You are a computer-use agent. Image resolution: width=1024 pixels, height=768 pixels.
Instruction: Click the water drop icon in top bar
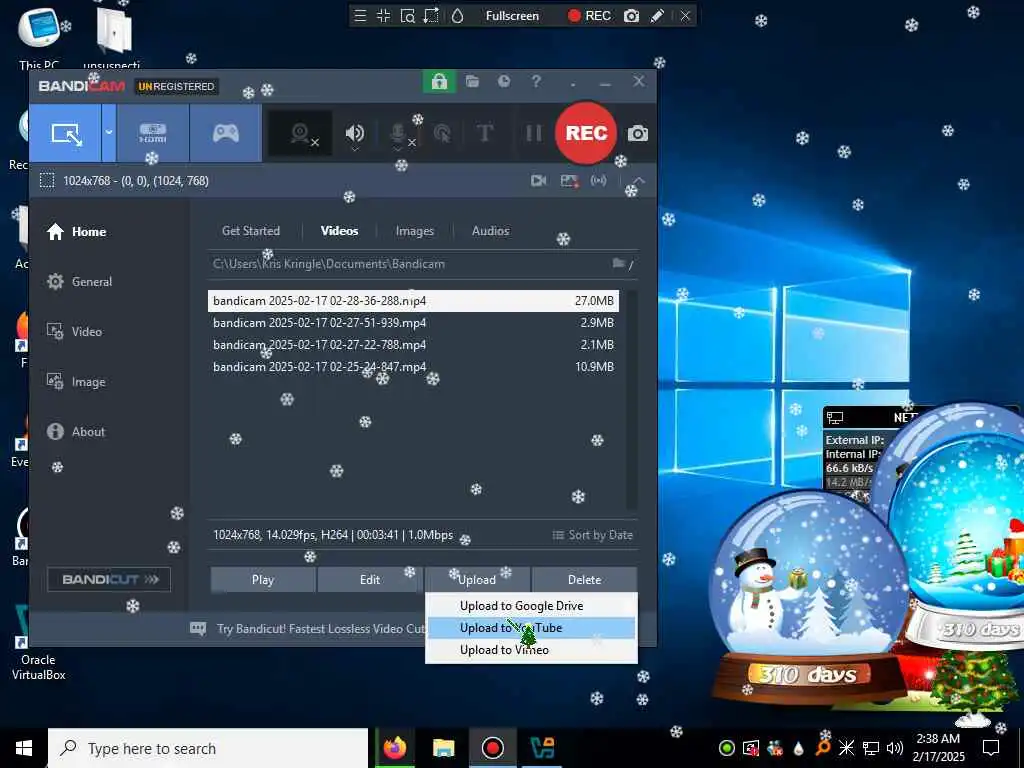(x=457, y=16)
